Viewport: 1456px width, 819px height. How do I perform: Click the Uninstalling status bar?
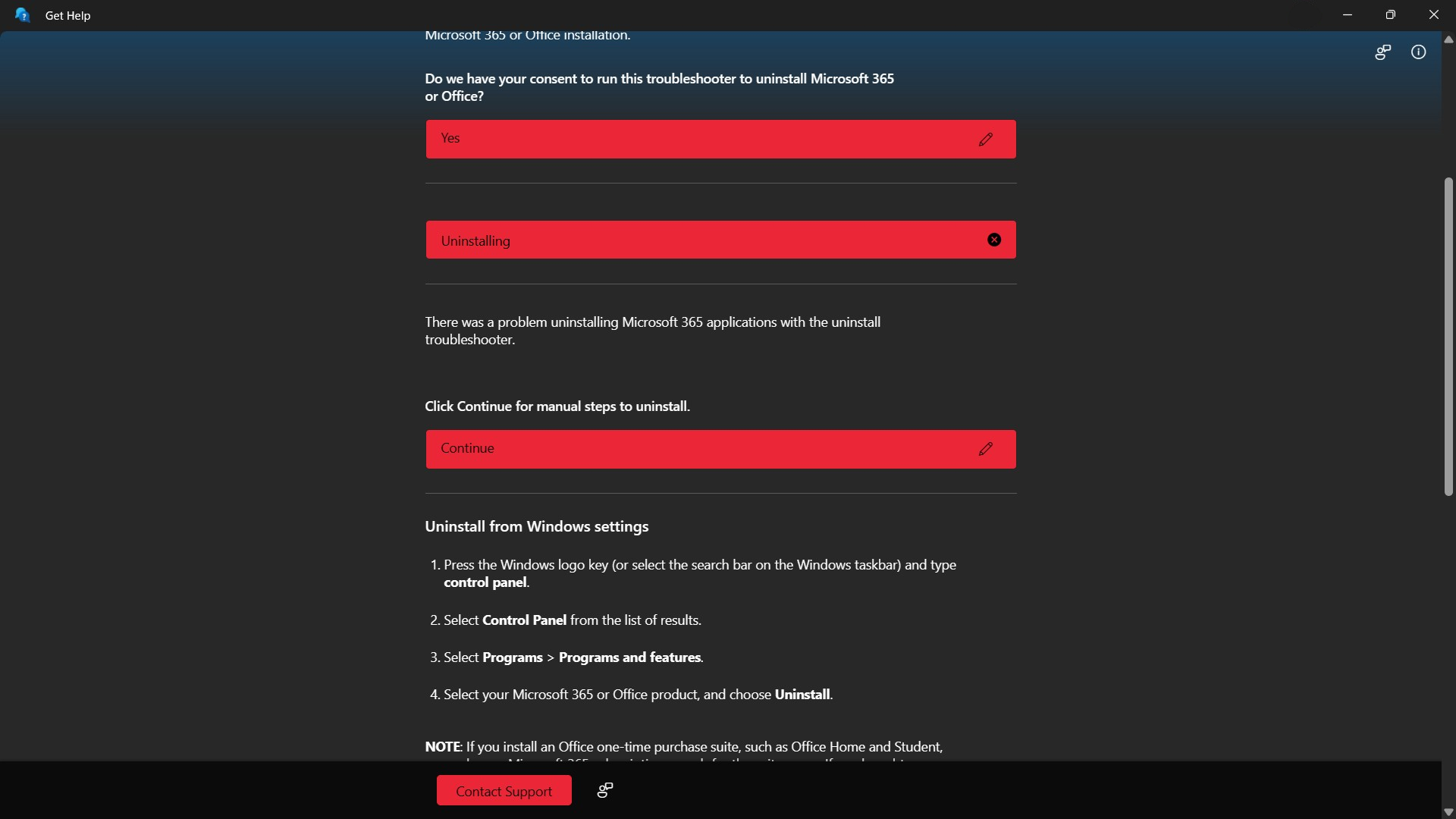pos(720,240)
